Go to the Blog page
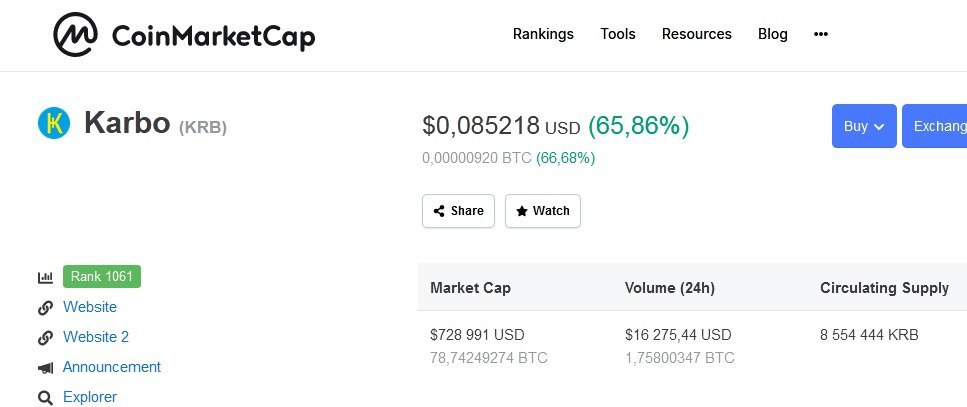Image resolution: width=967 pixels, height=407 pixels. click(773, 34)
